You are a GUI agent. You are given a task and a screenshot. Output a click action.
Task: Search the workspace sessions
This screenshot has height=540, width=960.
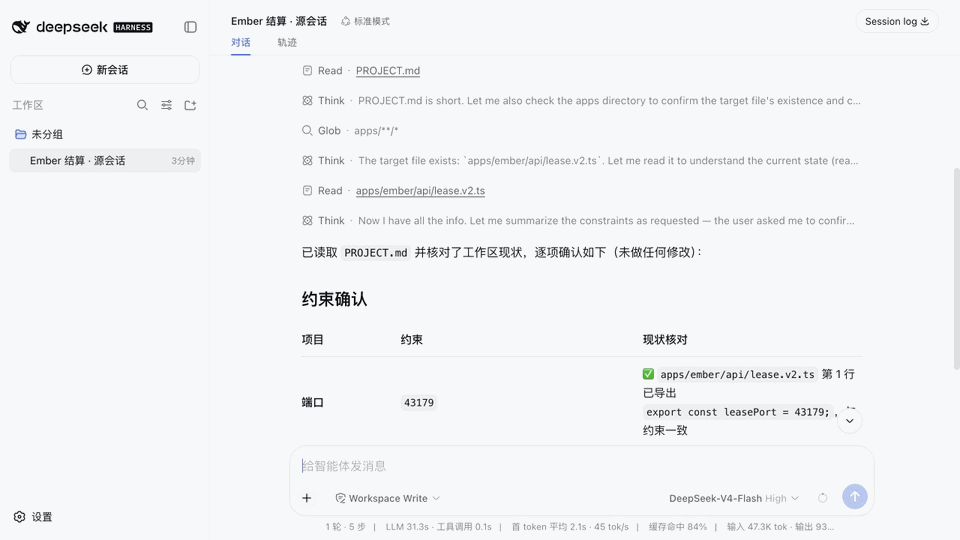click(142, 105)
